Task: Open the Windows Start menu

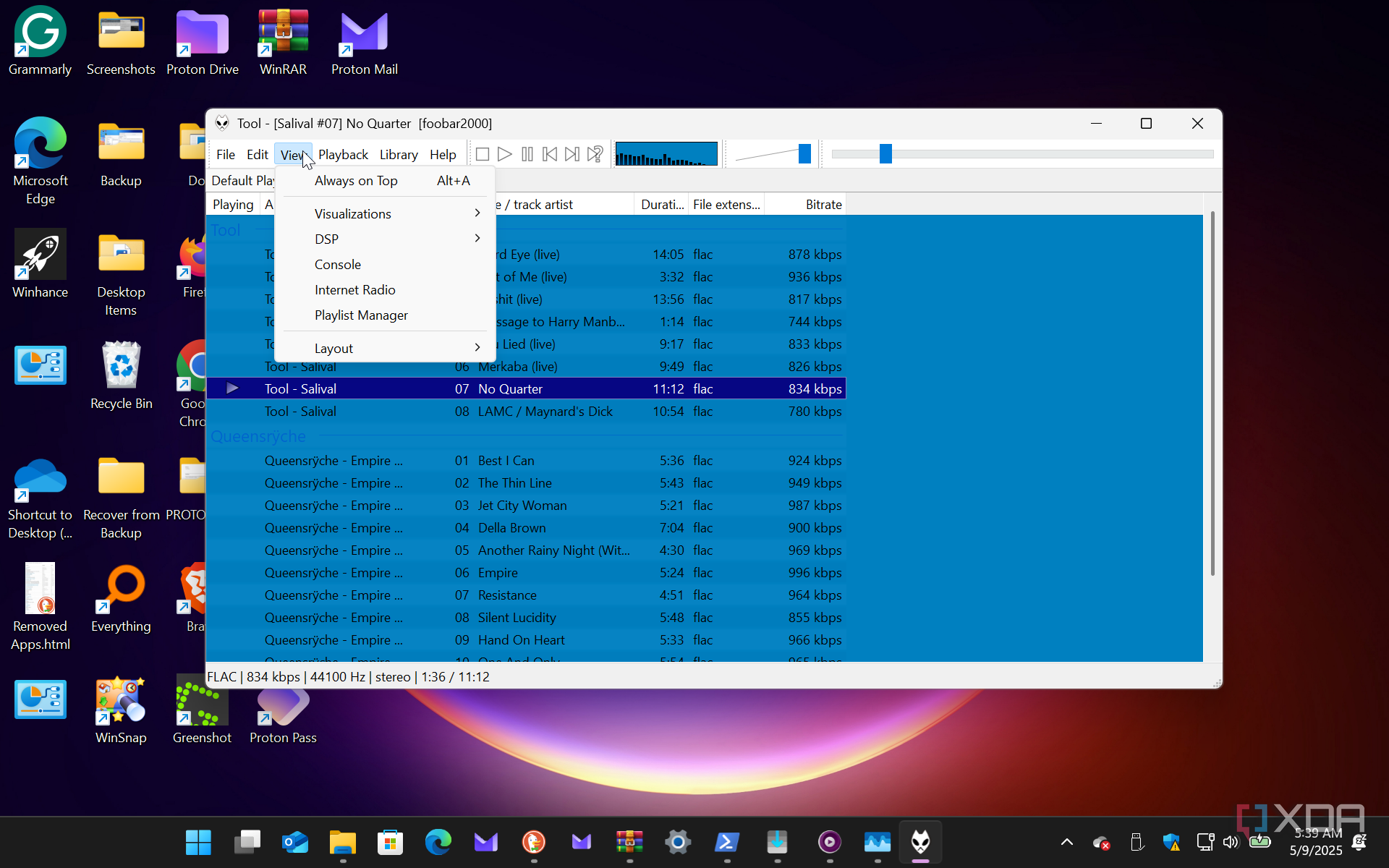Action: pos(198,842)
